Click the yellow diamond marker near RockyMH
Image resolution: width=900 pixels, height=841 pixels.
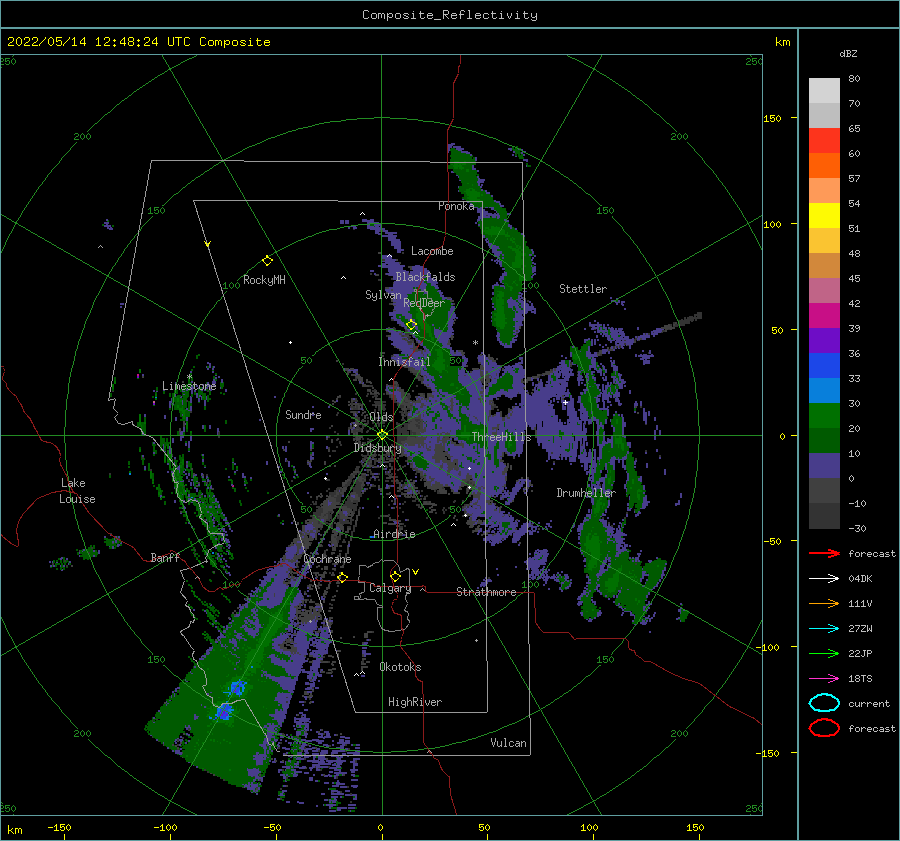click(267, 261)
